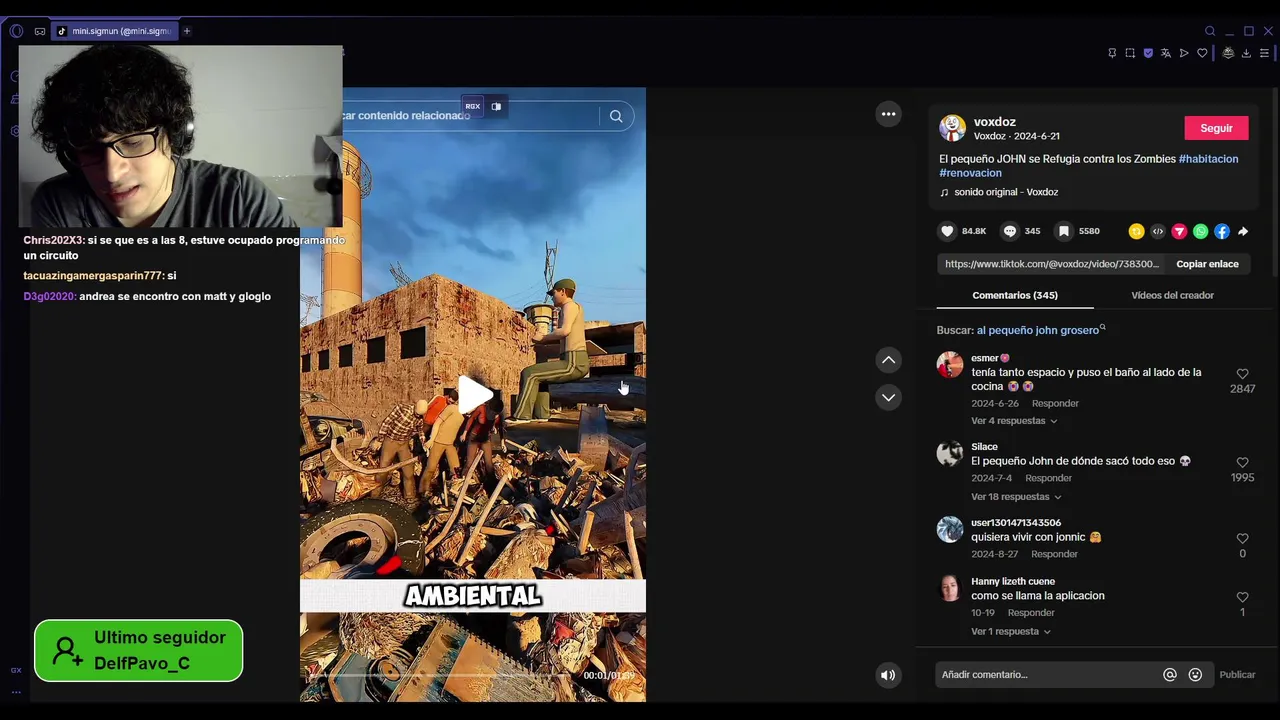This screenshot has height=720, width=1280.
Task: Like the video with heart icon
Action: 947,231
